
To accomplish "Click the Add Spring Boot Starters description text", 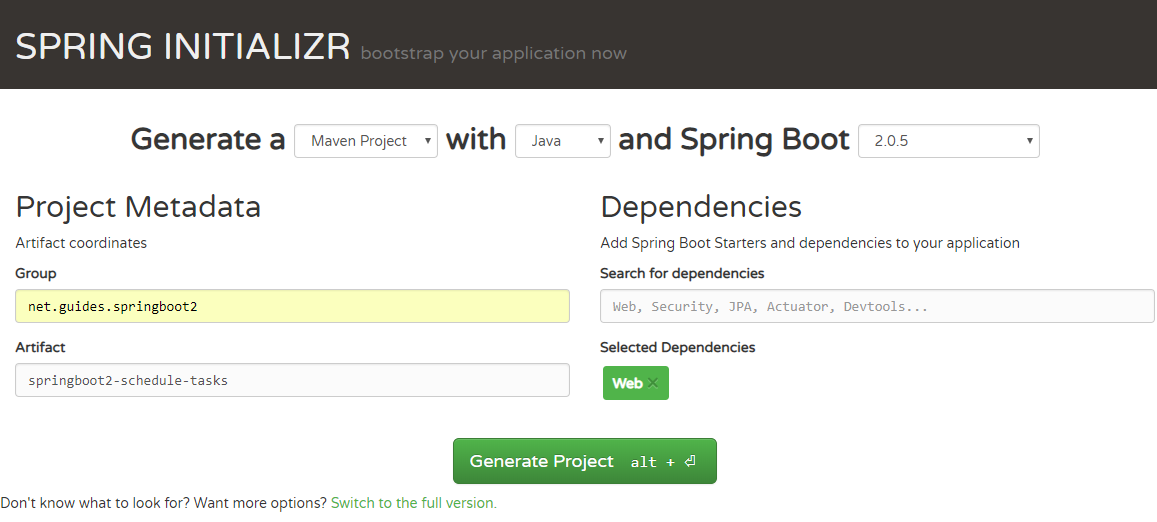I will (x=810, y=243).
